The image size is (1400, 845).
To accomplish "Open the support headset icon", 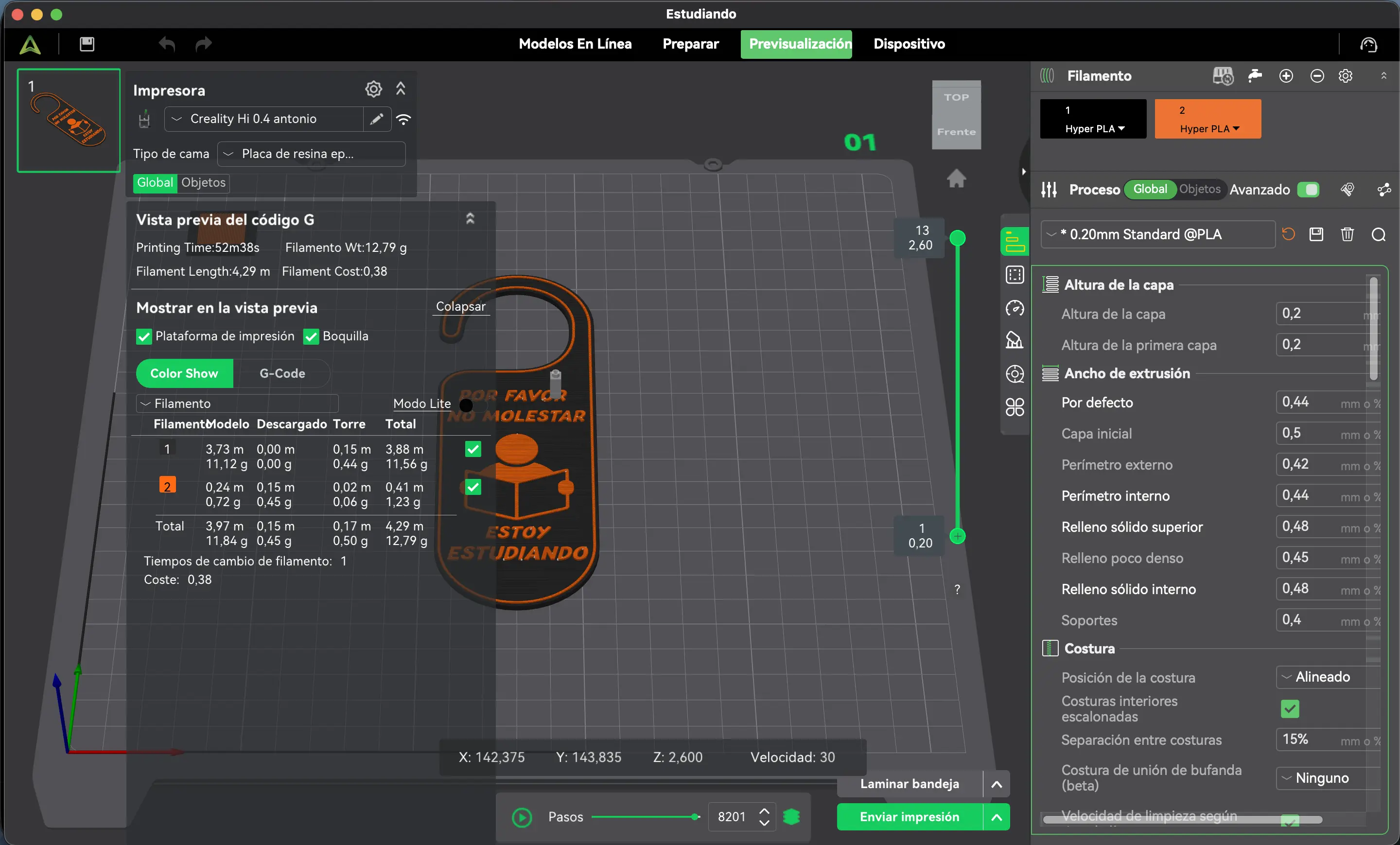I will click(1369, 44).
